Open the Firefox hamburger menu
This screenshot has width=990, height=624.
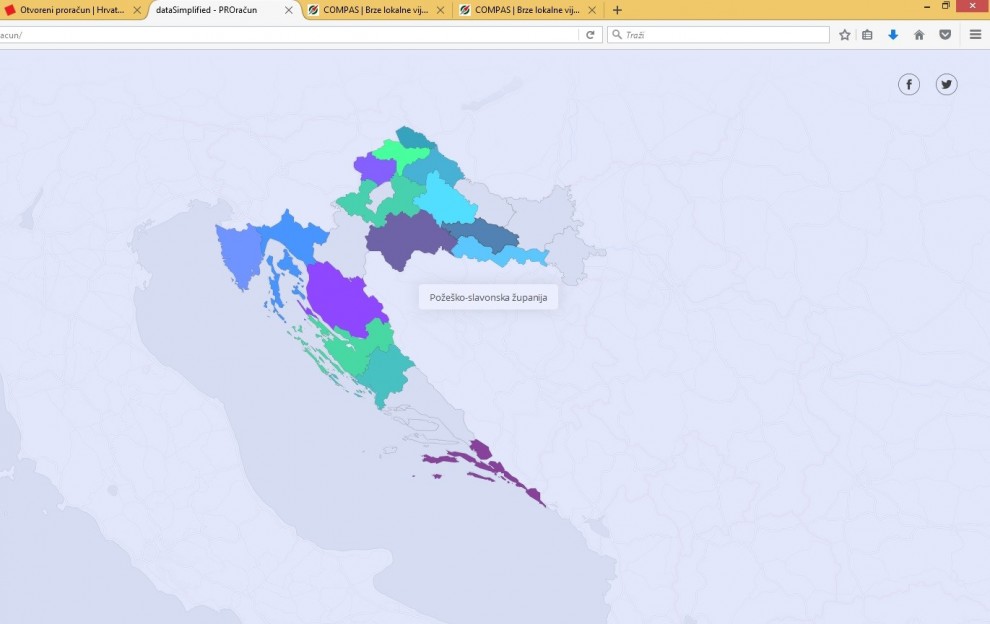pyautogui.click(x=975, y=35)
